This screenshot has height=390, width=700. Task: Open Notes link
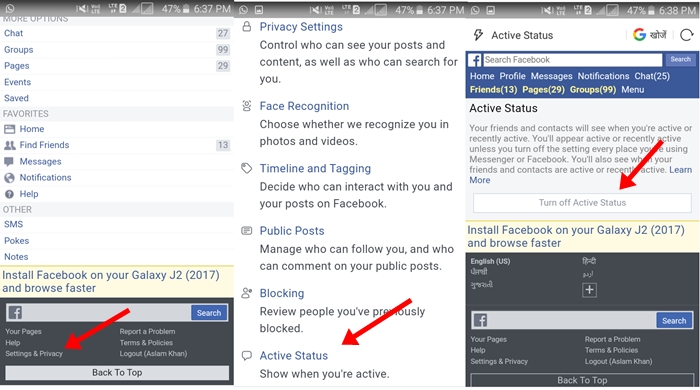pyautogui.click(x=16, y=257)
